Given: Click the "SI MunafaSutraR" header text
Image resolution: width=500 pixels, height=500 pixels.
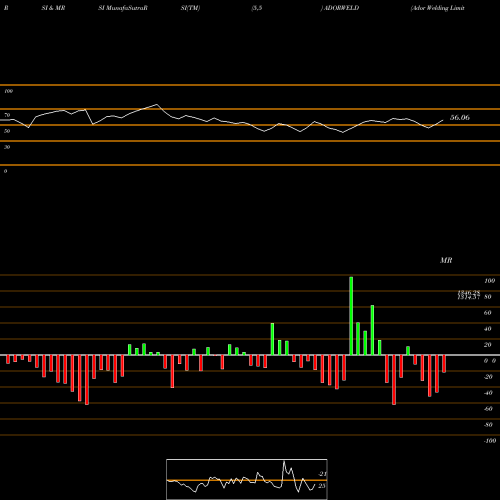Looking at the screenshot, I should pos(123,8).
